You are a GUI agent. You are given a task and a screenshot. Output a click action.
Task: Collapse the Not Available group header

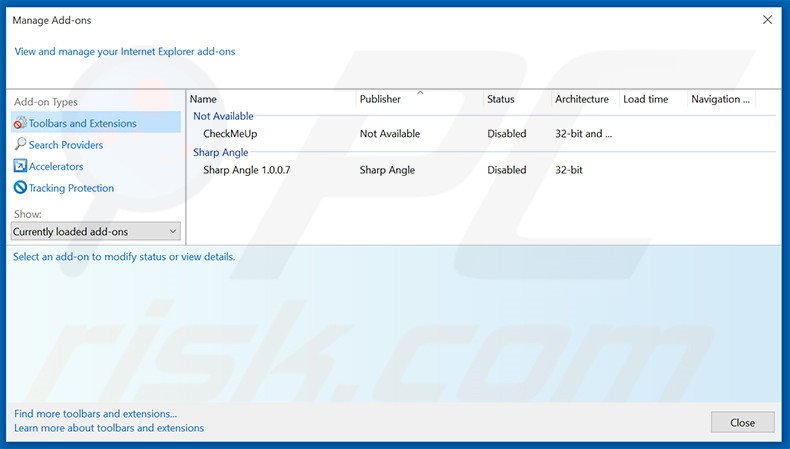pos(223,116)
